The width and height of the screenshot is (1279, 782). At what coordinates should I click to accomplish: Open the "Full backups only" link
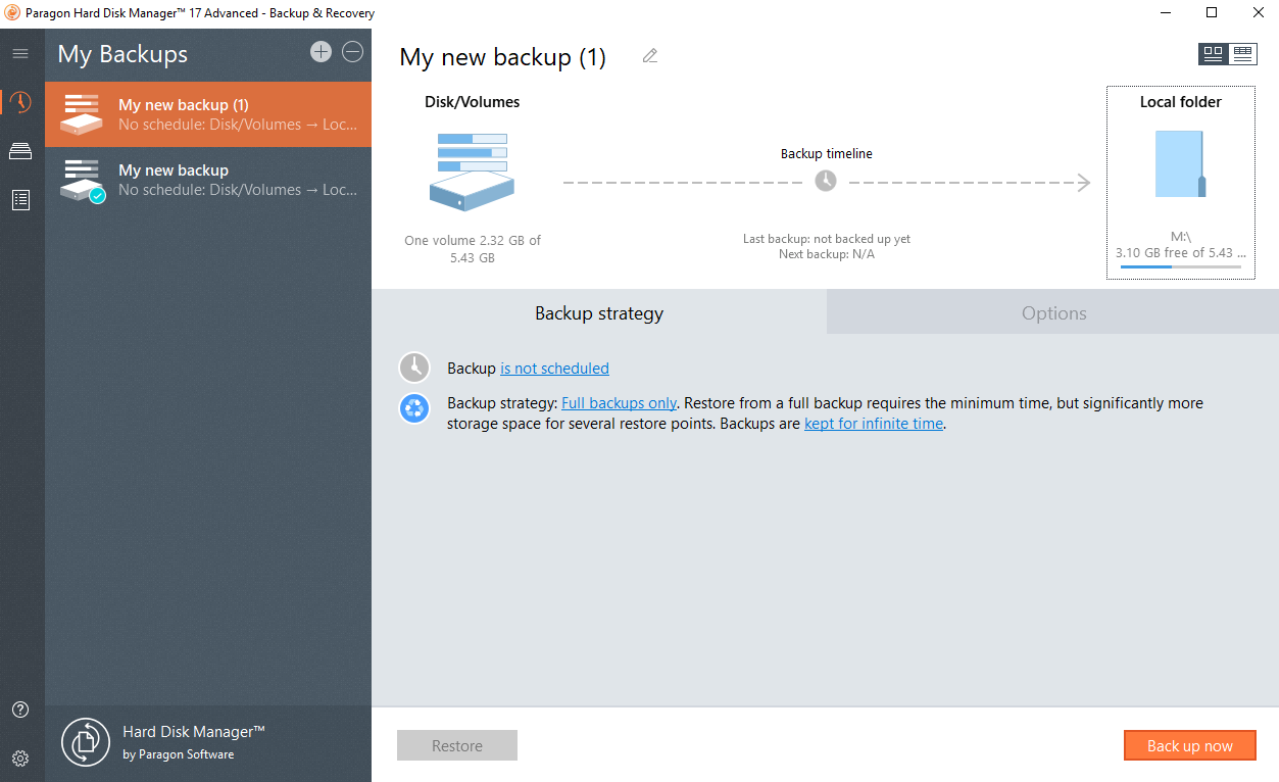point(618,403)
